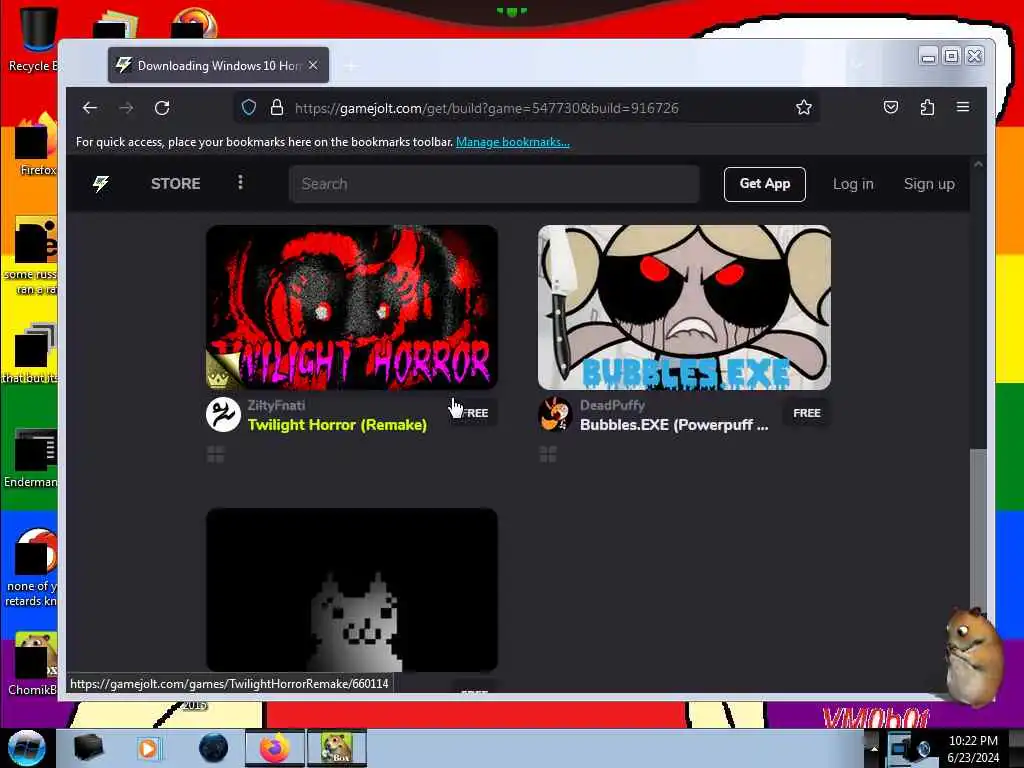This screenshot has height=768, width=1024.
Task: Click the Windows platform icon under Twilight Horror
Action: point(216,454)
